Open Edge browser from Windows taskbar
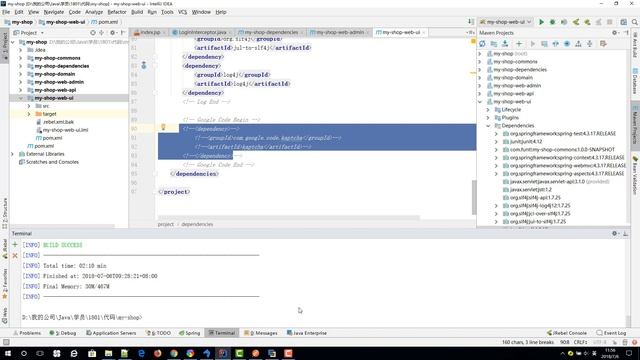The width and height of the screenshot is (640, 360). 141,353
